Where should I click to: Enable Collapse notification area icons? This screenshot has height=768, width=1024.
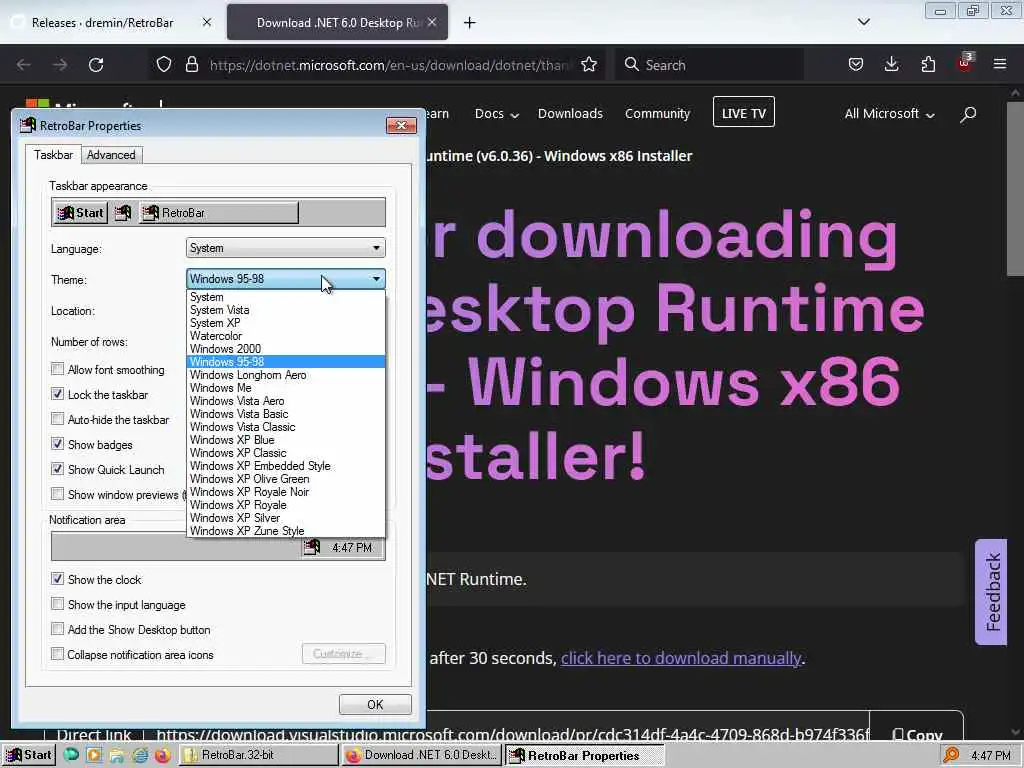[x=57, y=654]
